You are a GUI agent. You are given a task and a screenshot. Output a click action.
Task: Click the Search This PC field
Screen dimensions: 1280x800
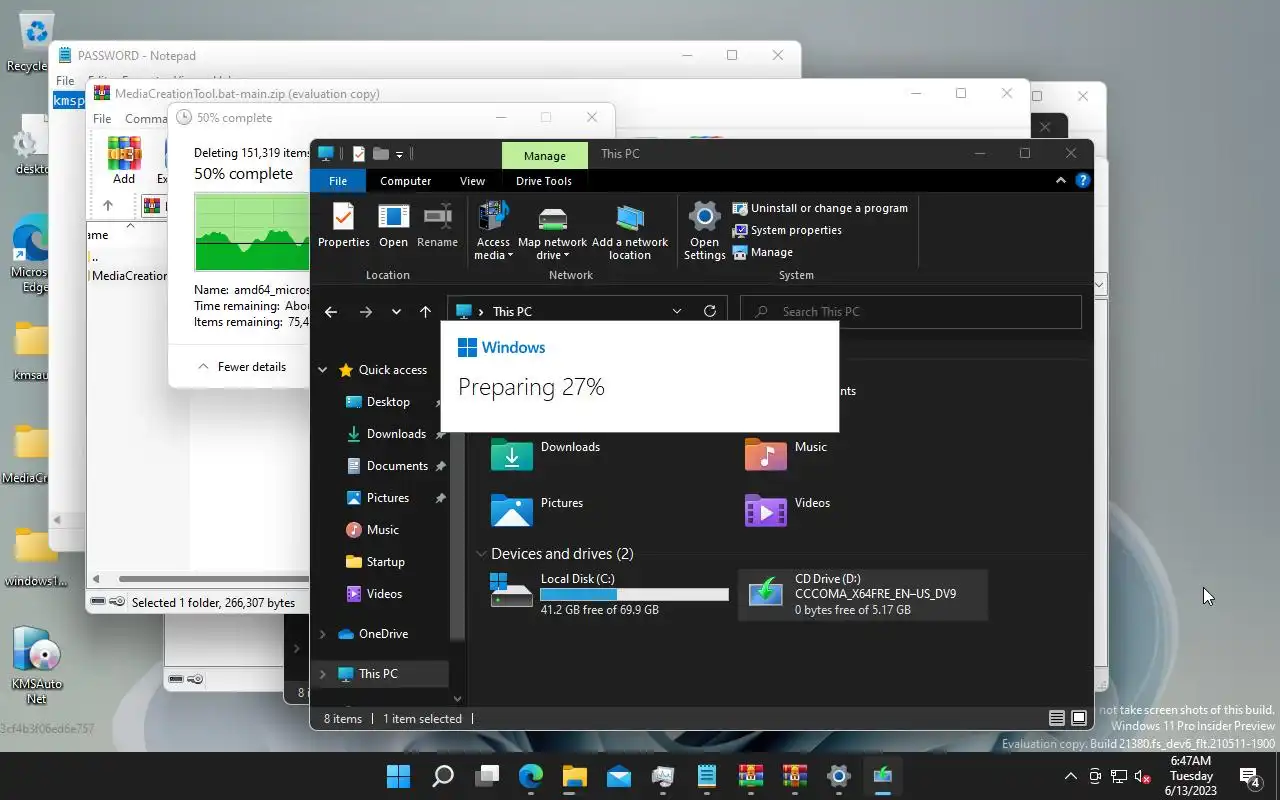click(x=911, y=312)
